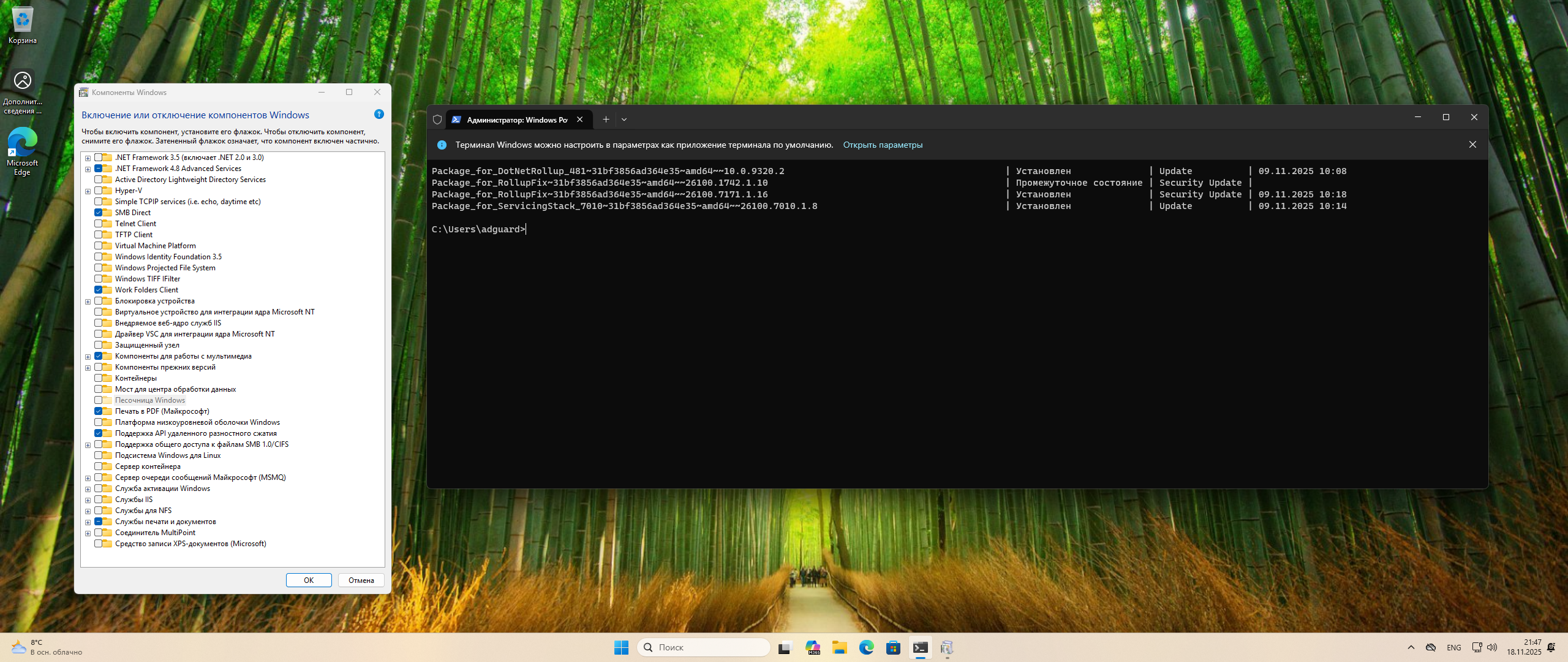Open the terminal new-tab profile dropdown arrow
Screen dimensions: 1568x662
pyautogui.click(x=624, y=120)
